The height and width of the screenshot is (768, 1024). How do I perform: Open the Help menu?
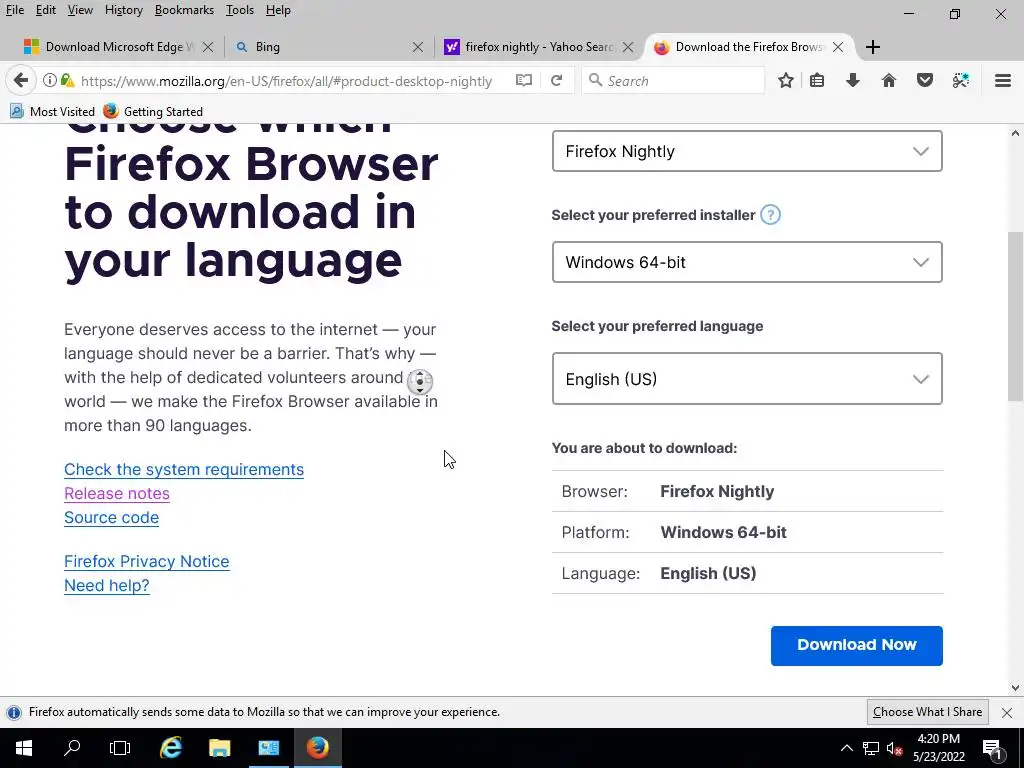click(278, 10)
